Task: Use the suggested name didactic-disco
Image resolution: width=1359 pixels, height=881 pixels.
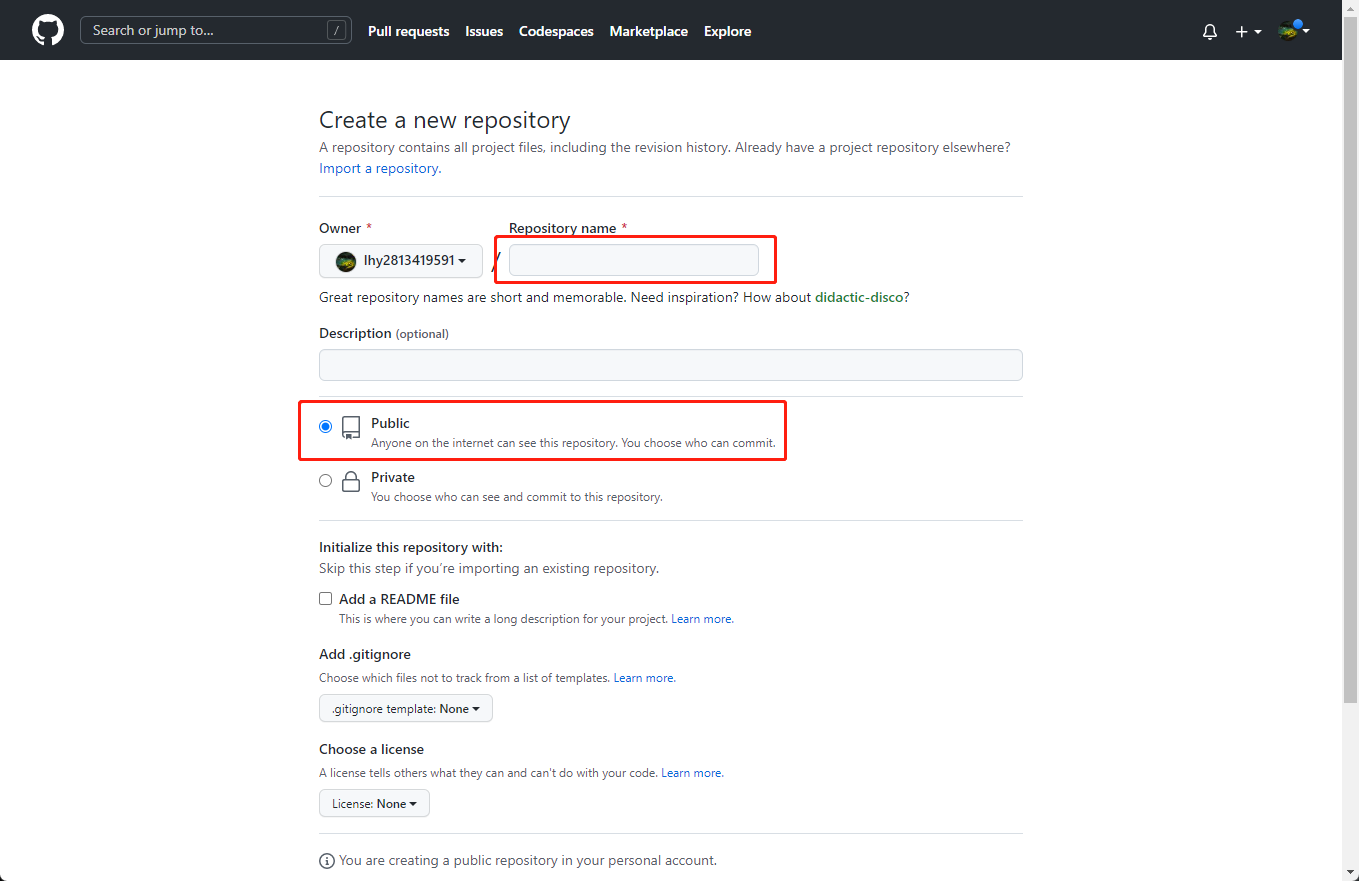Action: [x=859, y=297]
